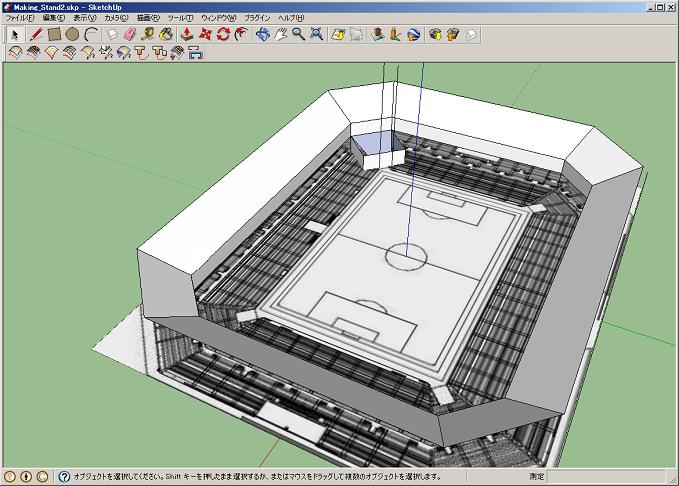Viewport: 679px width, 486px height.
Task: Choose the red Move tool
Action: (205, 34)
